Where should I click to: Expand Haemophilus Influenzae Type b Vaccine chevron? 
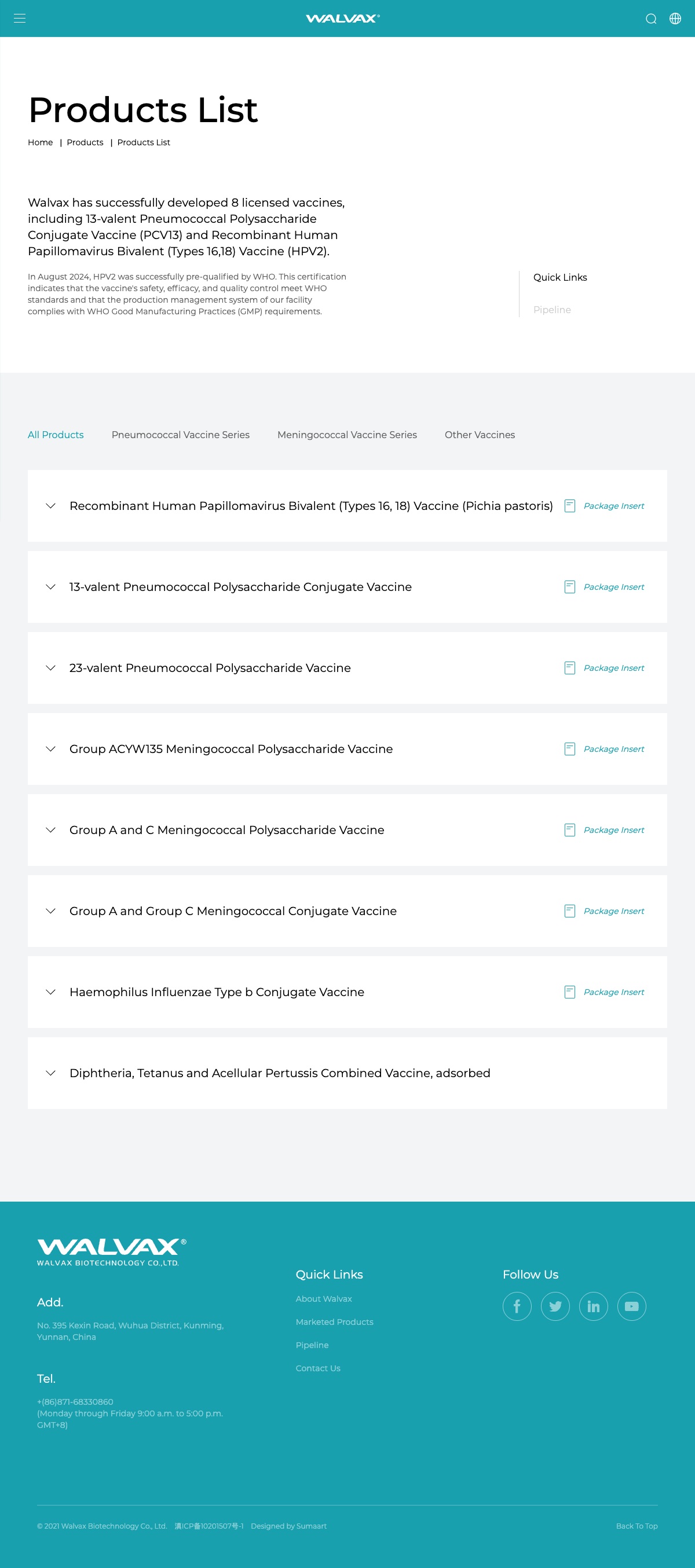50,992
